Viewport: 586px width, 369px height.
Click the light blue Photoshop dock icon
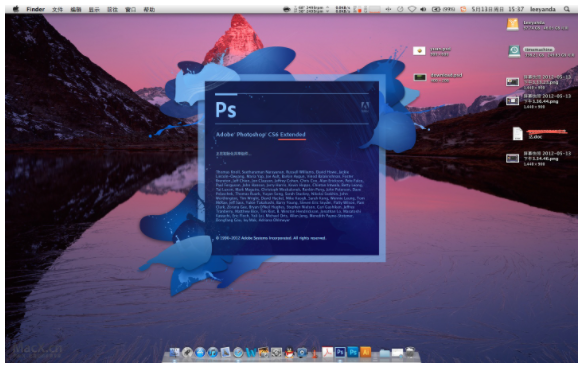pos(352,352)
